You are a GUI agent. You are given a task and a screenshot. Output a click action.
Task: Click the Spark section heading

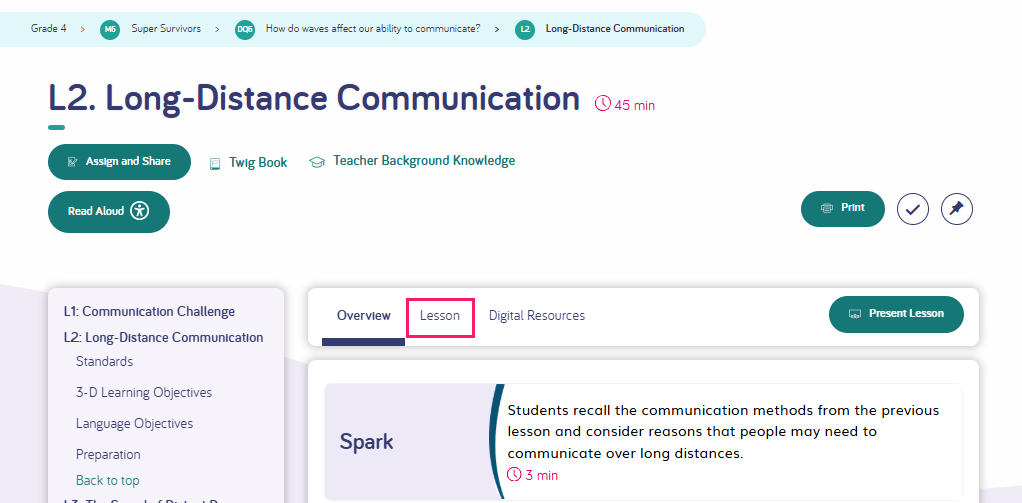[x=366, y=442]
